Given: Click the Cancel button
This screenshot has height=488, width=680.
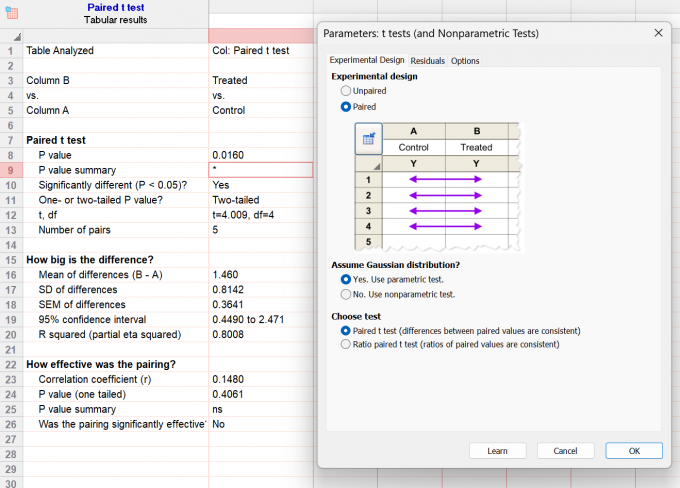Looking at the screenshot, I should pos(565,451).
